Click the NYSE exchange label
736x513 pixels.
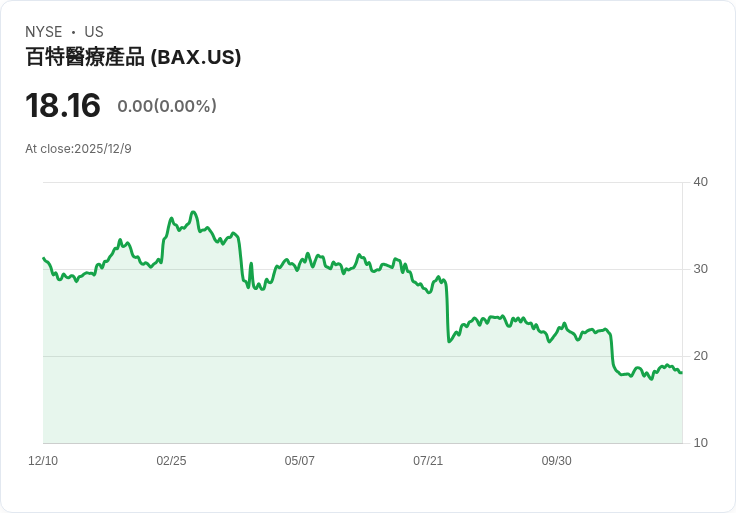coord(45,32)
